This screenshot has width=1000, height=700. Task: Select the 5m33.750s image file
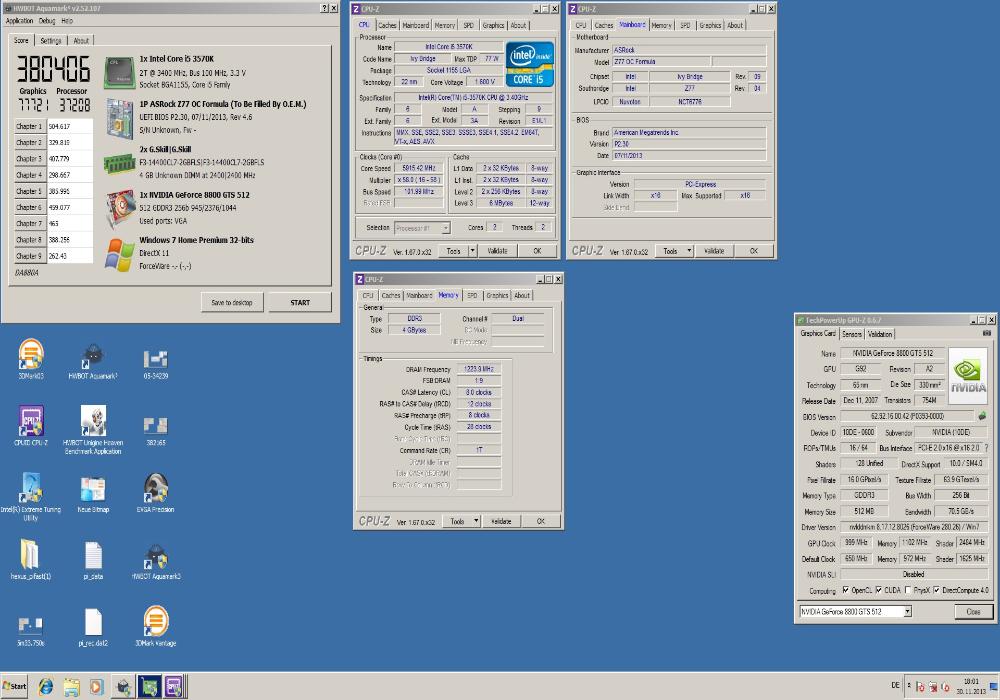(x=31, y=631)
